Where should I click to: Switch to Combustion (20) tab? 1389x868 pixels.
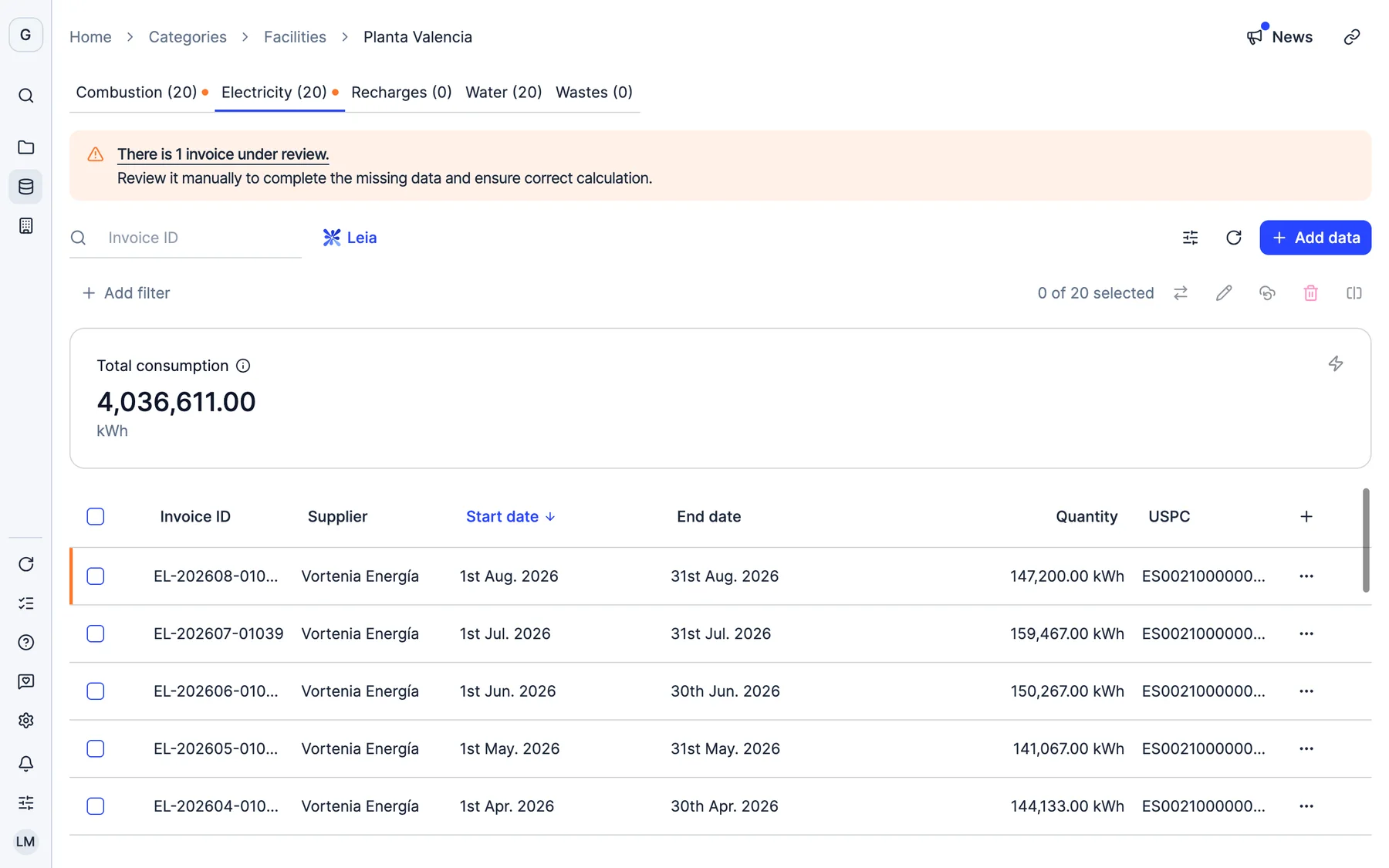click(x=141, y=93)
